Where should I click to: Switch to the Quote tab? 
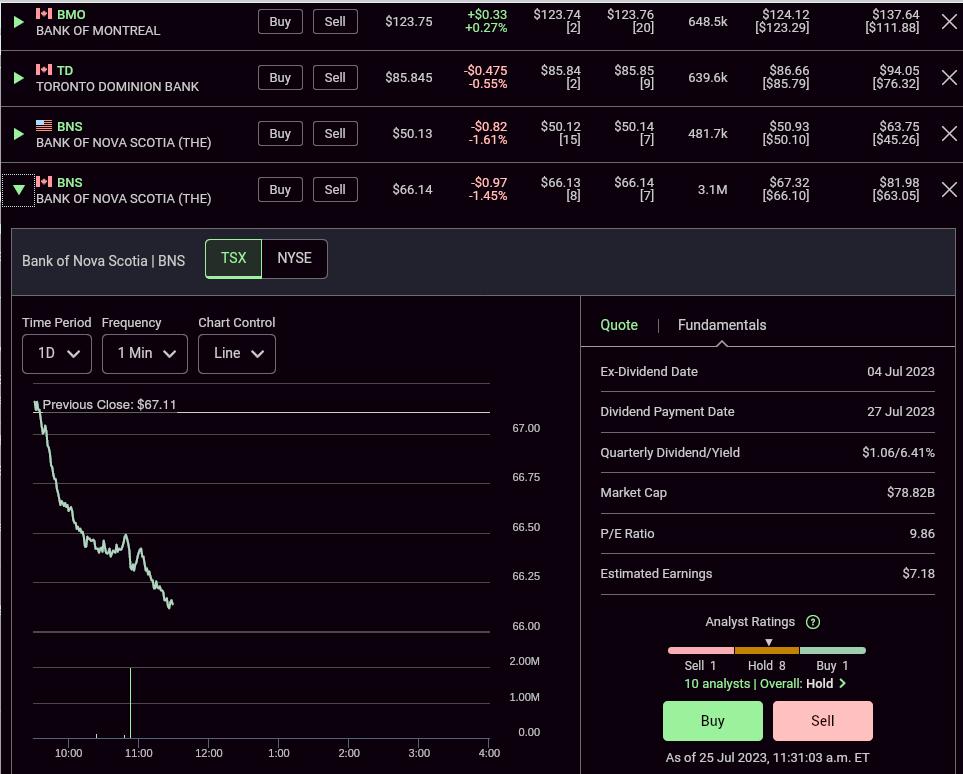pyautogui.click(x=619, y=325)
